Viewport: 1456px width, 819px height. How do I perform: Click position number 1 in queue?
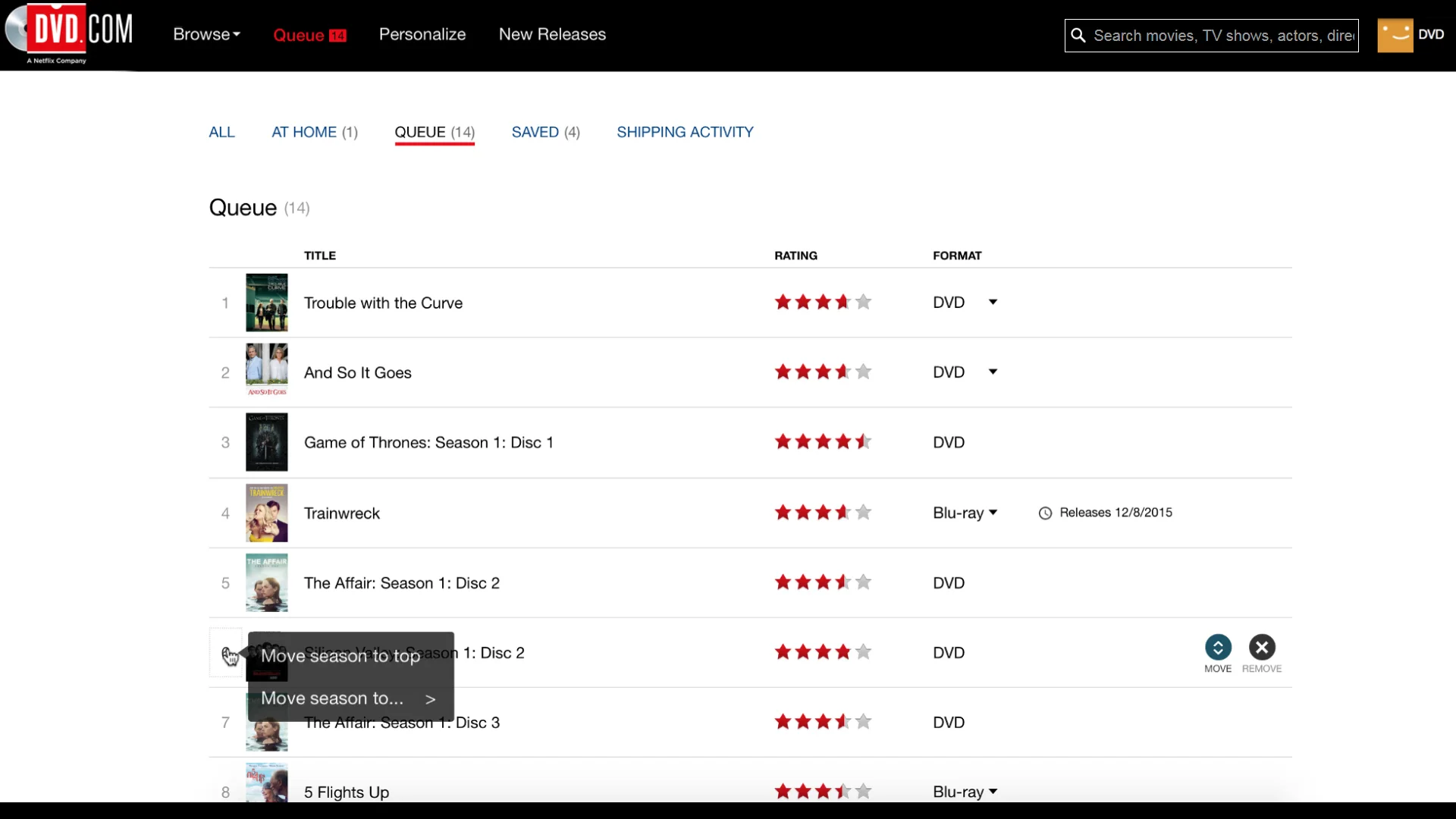click(225, 303)
